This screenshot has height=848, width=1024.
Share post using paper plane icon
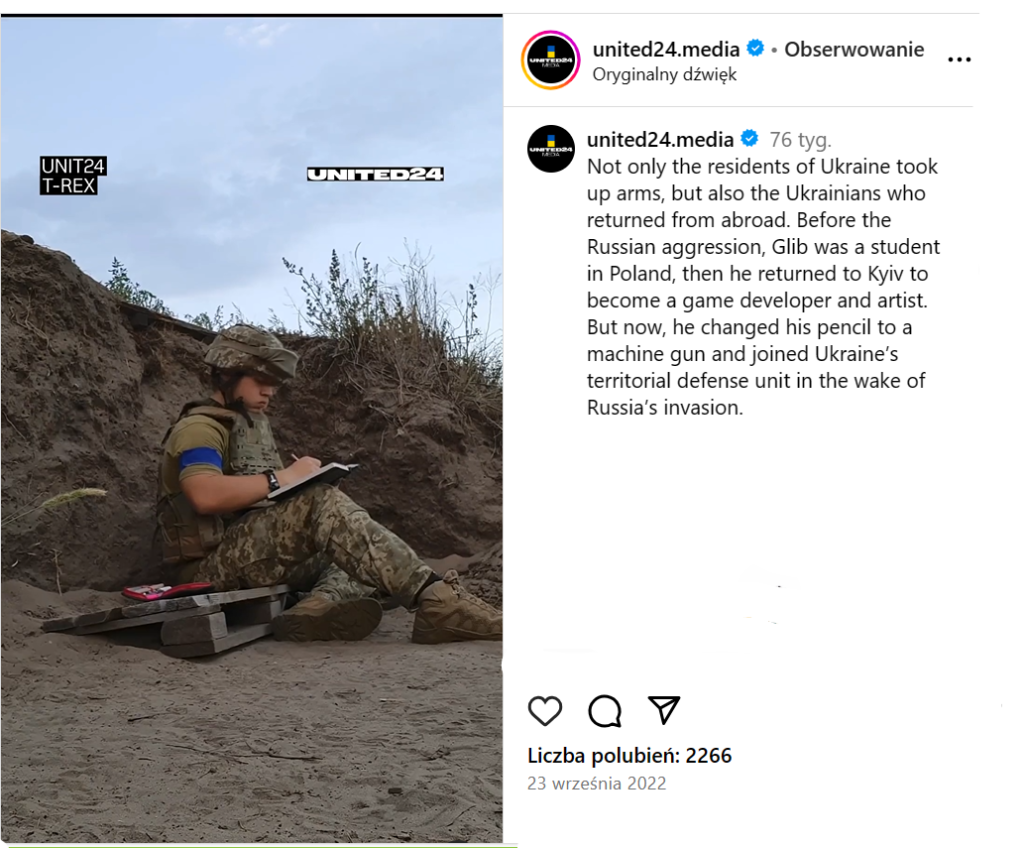664,709
